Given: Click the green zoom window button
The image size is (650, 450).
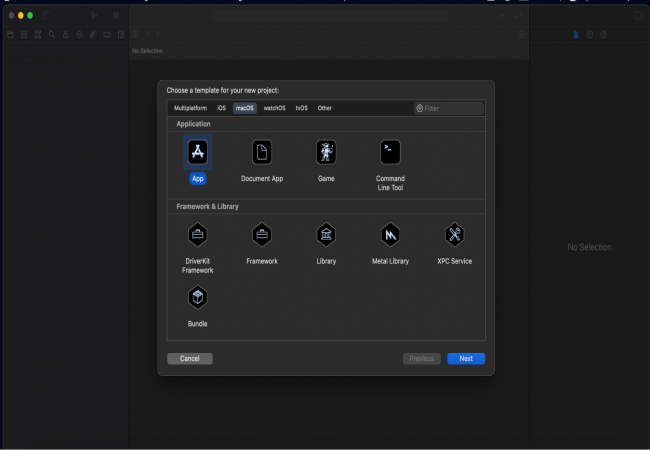Looking at the screenshot, I should 30,15.
